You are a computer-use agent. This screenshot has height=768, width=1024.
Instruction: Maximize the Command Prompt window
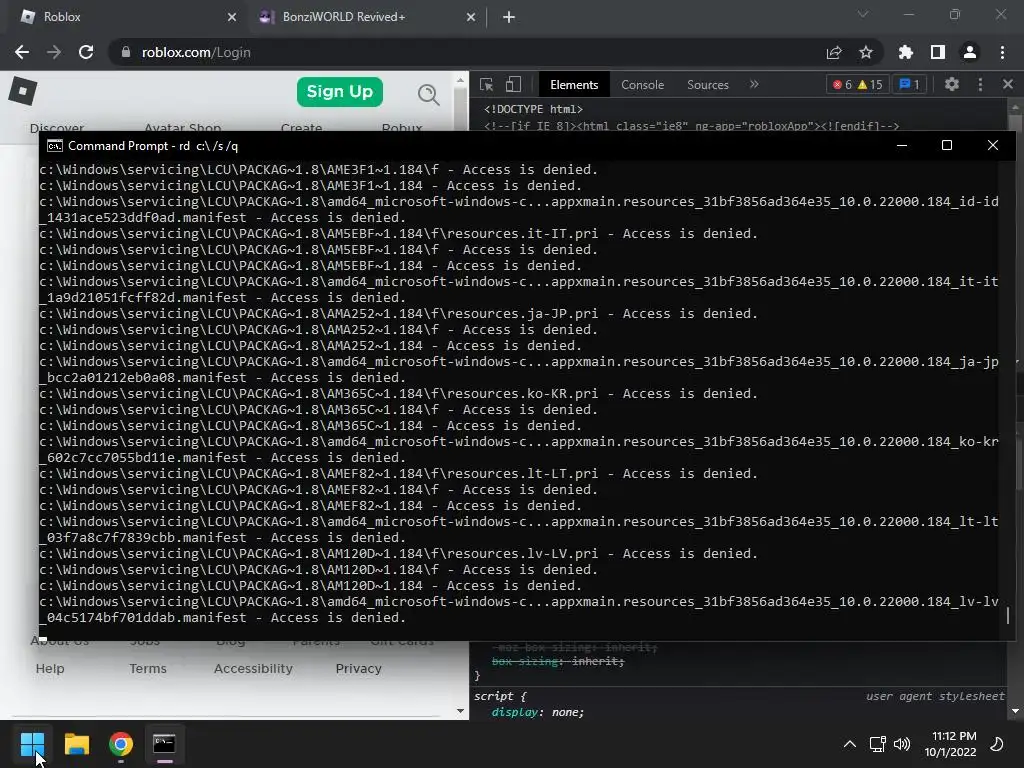tap(947, 146)
